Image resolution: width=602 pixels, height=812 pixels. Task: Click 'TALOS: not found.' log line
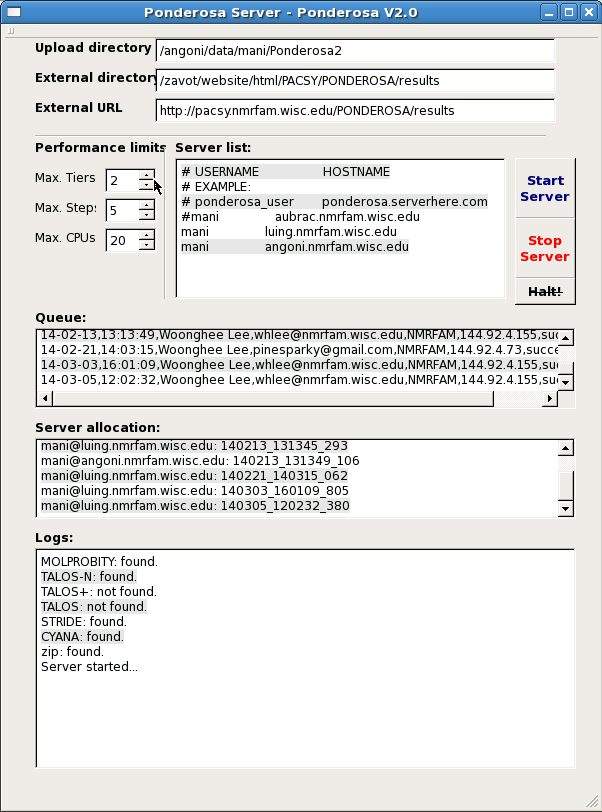click(x=94, y=607)
